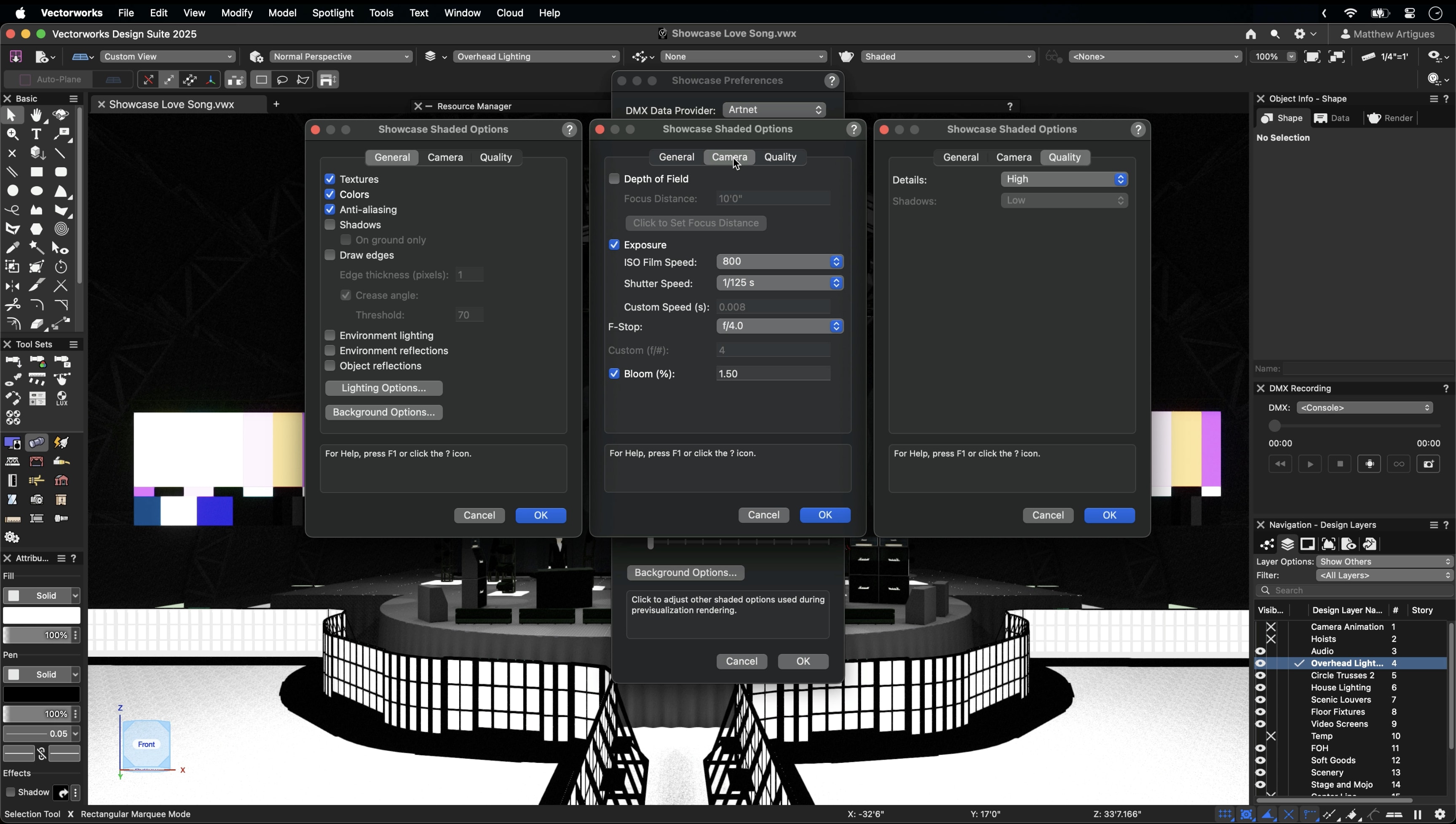Open the Design Layers icon in Navigation panel
The height and width of the screenshot is (824, 1456).
(x=1288, y=544)
